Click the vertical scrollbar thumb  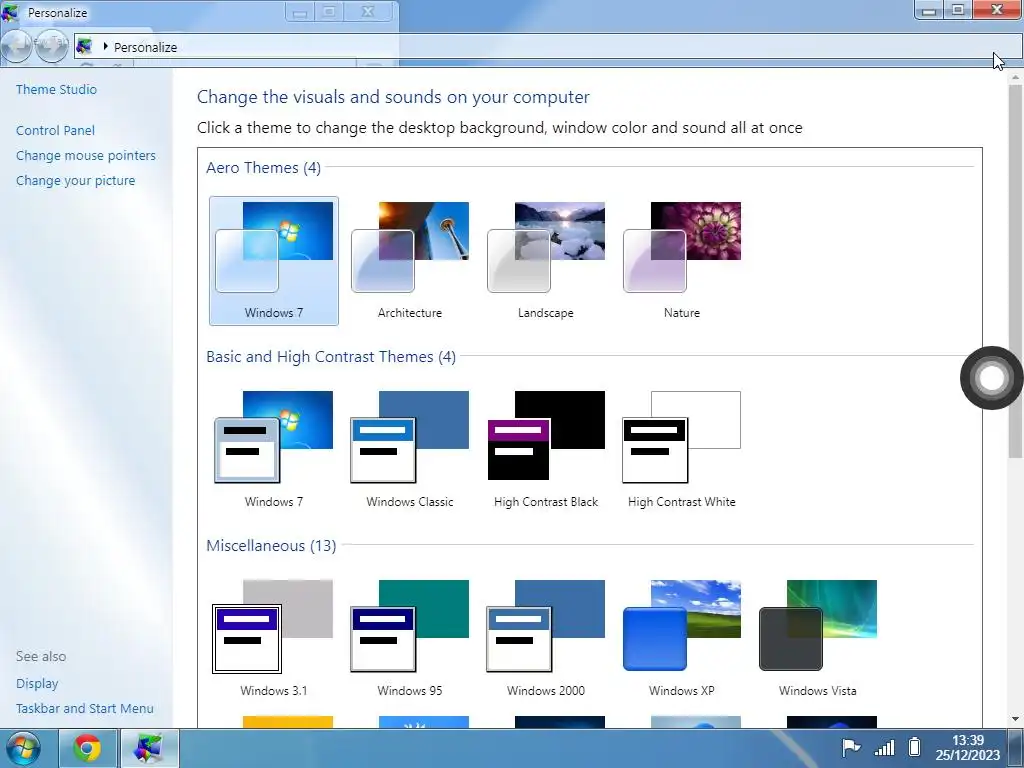point(1016,271)
